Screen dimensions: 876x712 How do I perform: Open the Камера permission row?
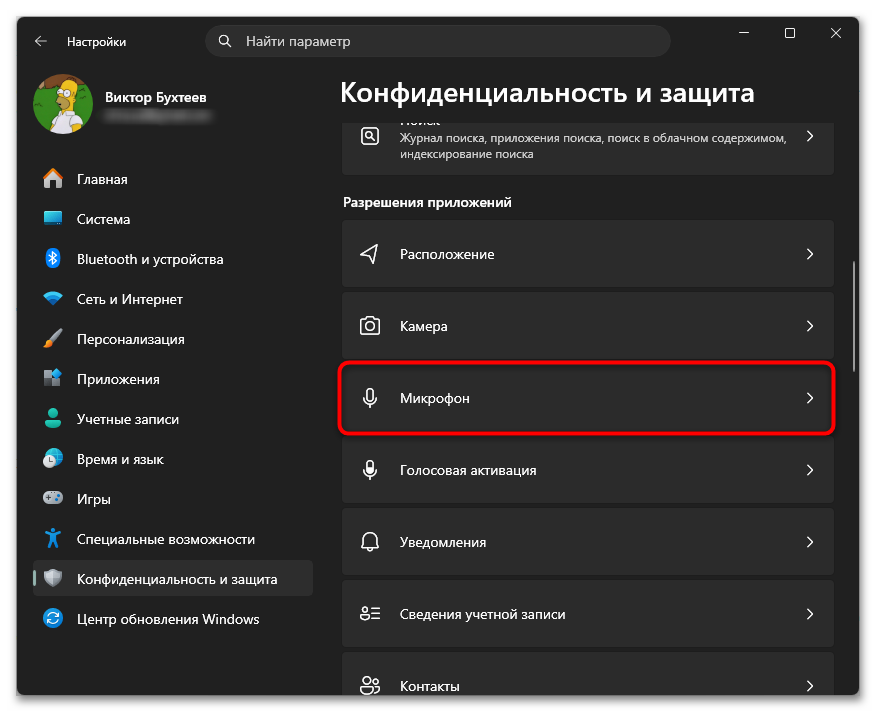pyautogui.click(x=588, y=326)
